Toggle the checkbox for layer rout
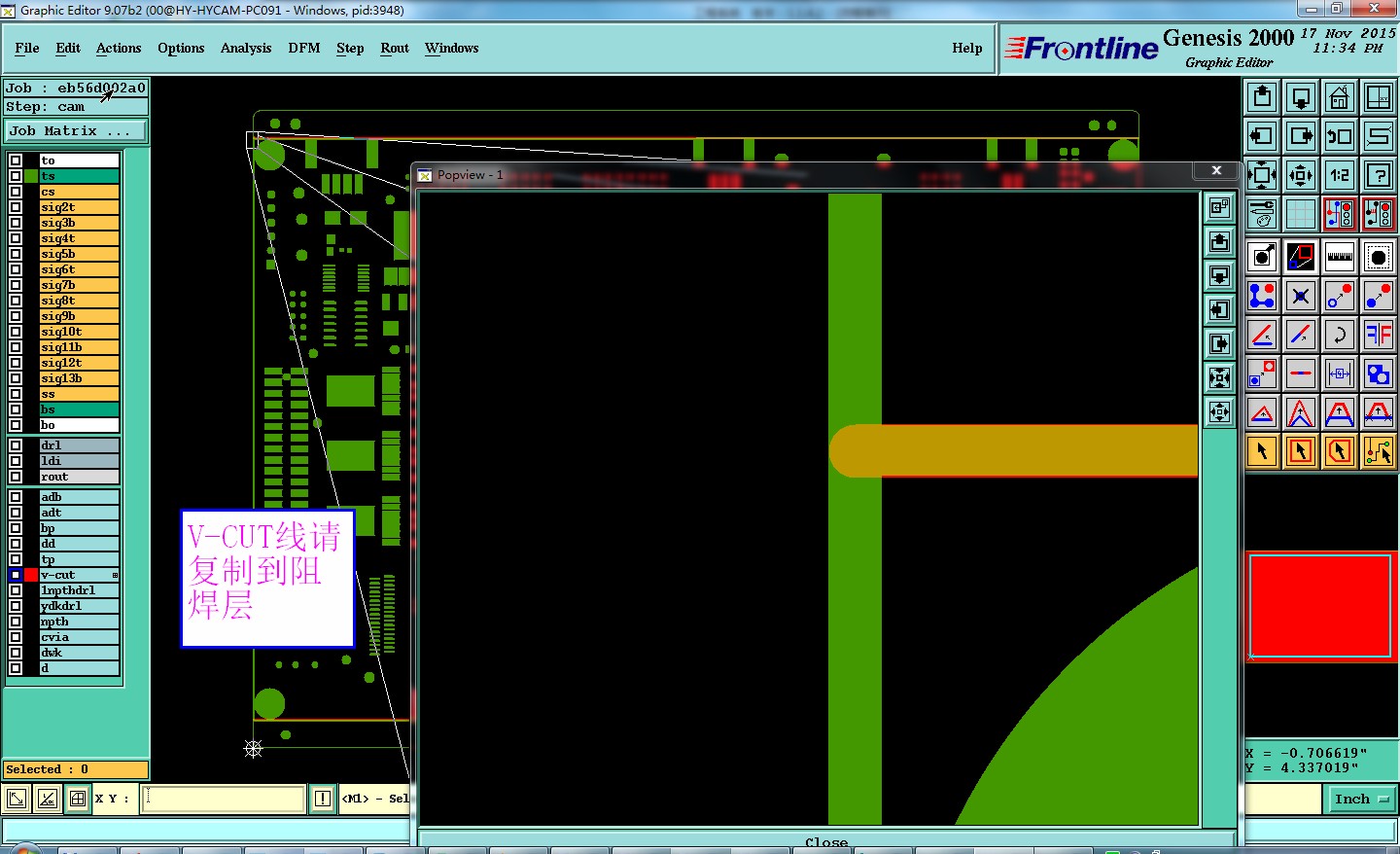Image resolution: width=1400 pixels, height=854 pixels. (x=16, y=477)
